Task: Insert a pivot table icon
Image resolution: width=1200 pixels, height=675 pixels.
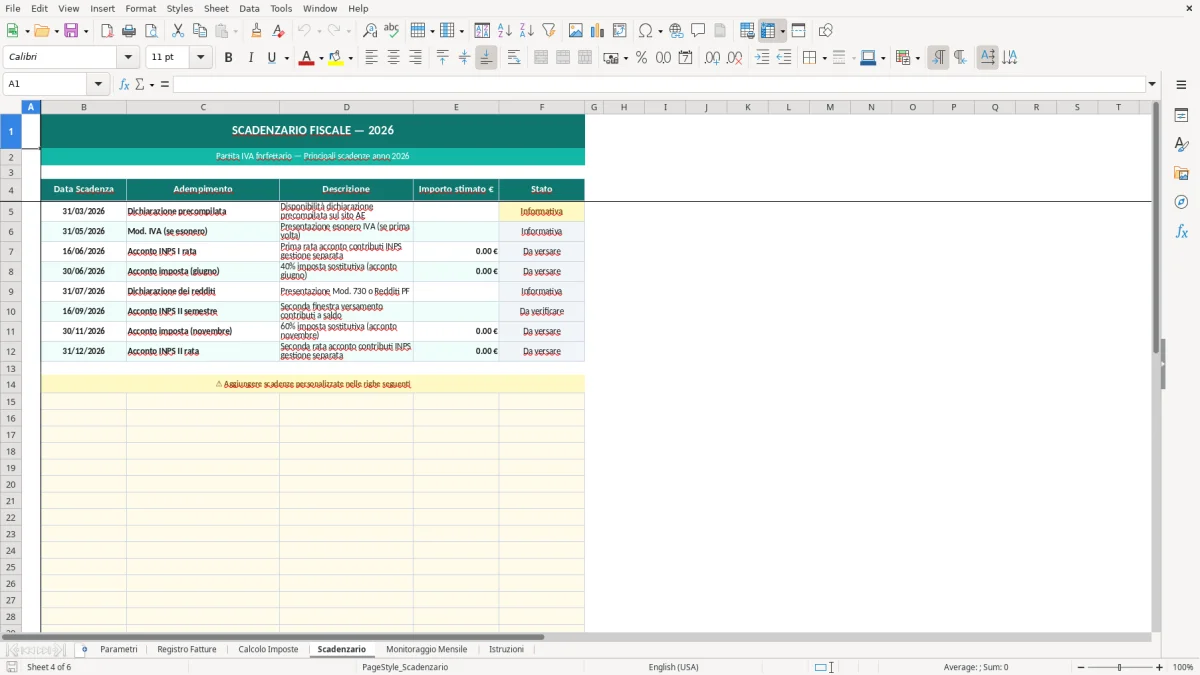Action: click(620, 31)
